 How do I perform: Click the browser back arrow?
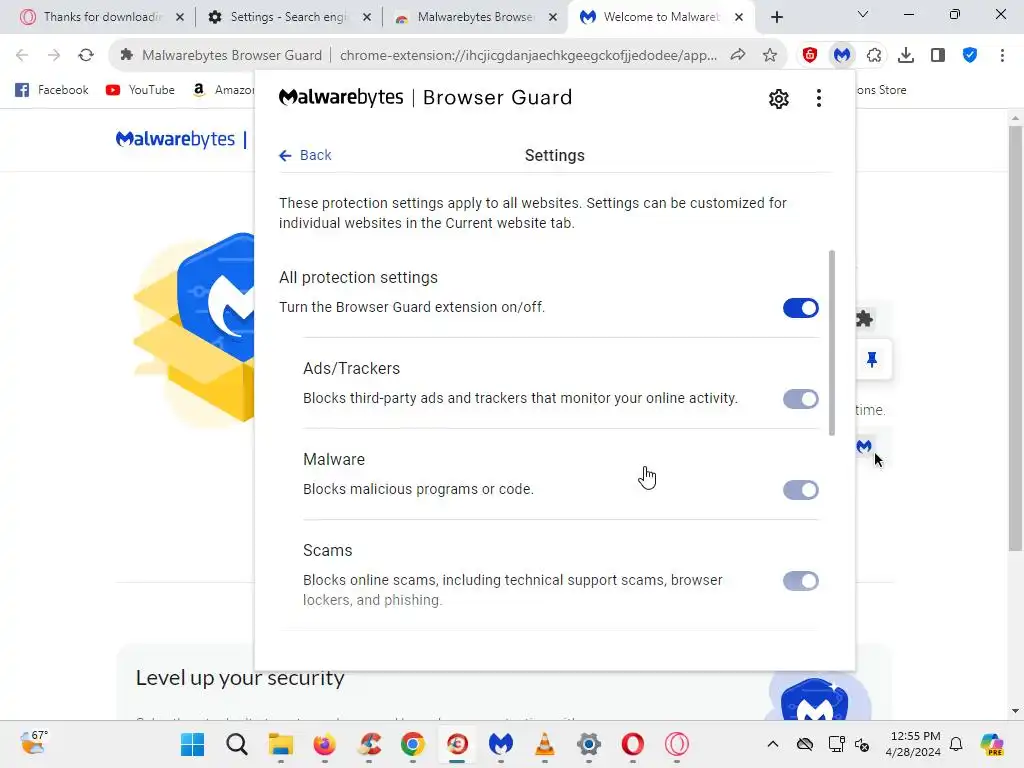coord(22,56)
